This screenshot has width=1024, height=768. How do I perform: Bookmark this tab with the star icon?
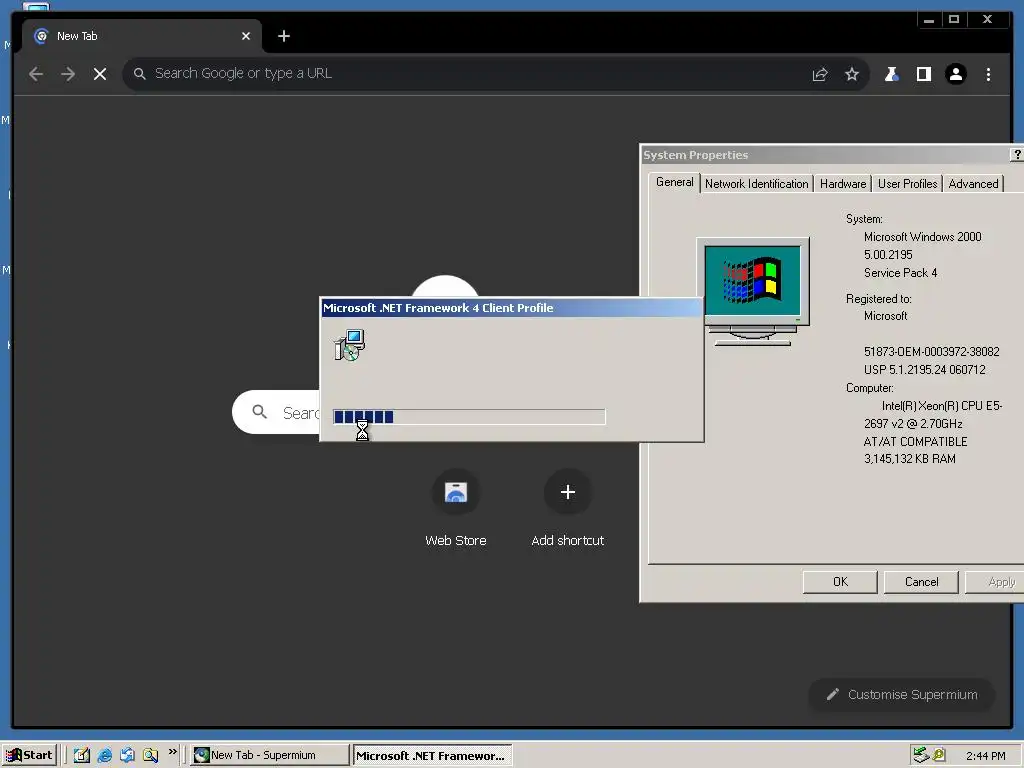[x=852, y=74]
